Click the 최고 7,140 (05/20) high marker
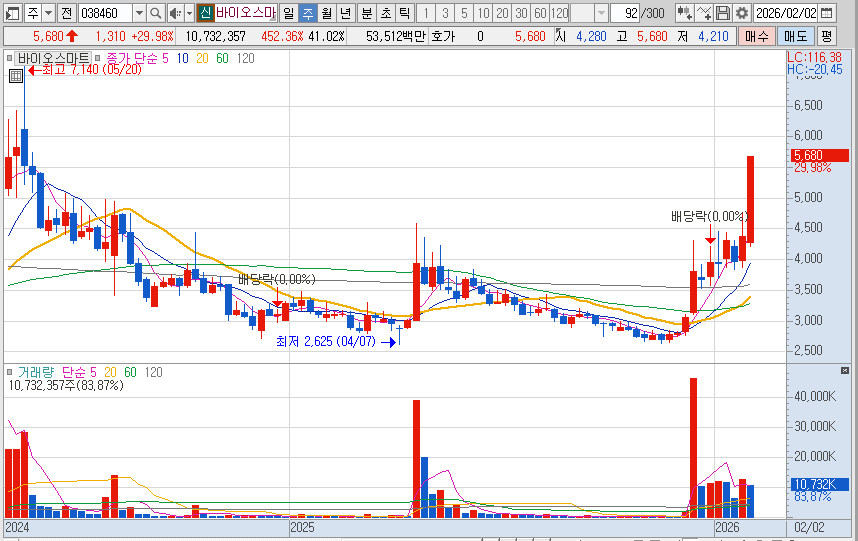858x541 pixels. click(x=85, y=70)
